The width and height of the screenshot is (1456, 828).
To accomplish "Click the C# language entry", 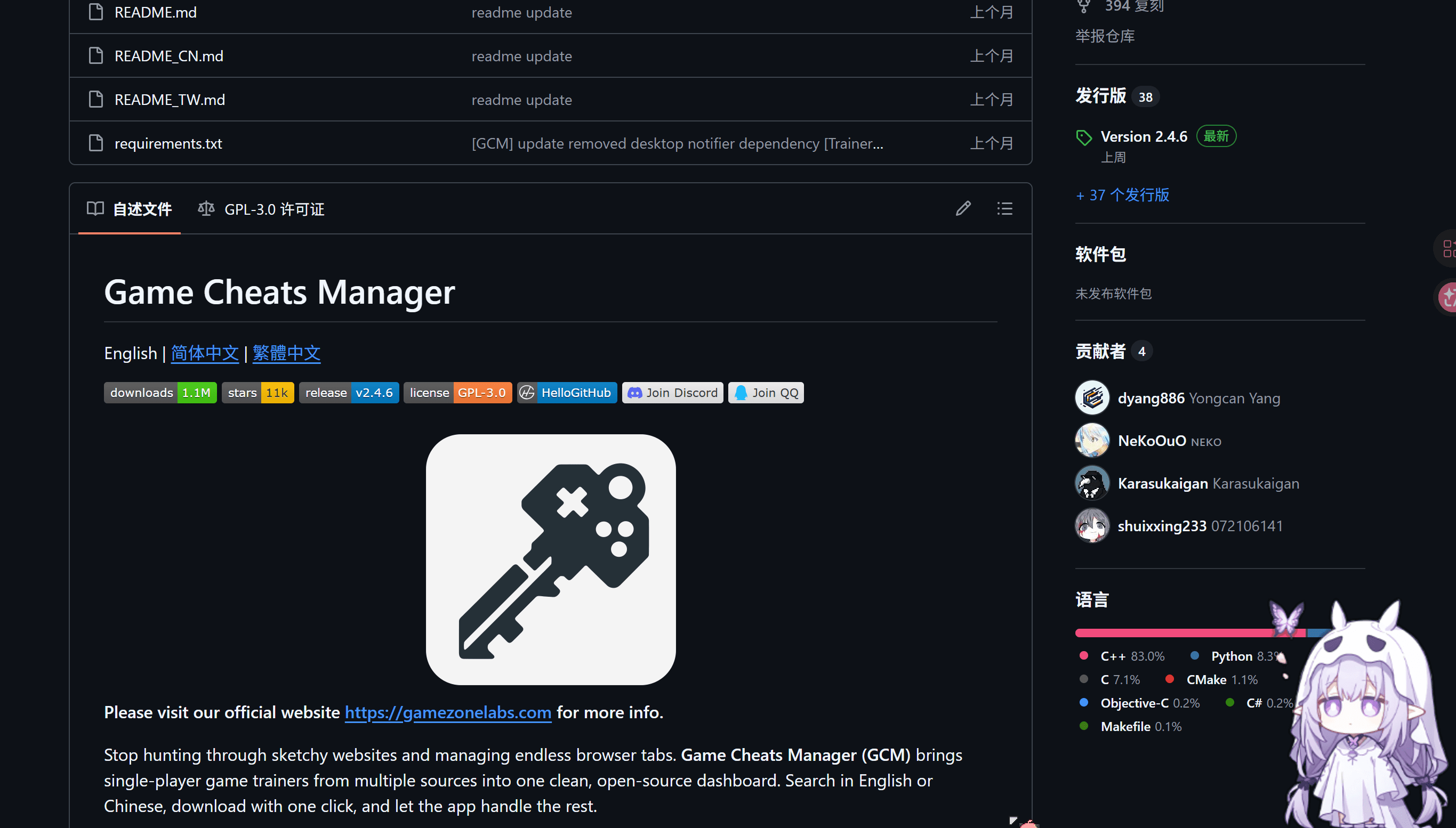I will [x=1259, y=703].
